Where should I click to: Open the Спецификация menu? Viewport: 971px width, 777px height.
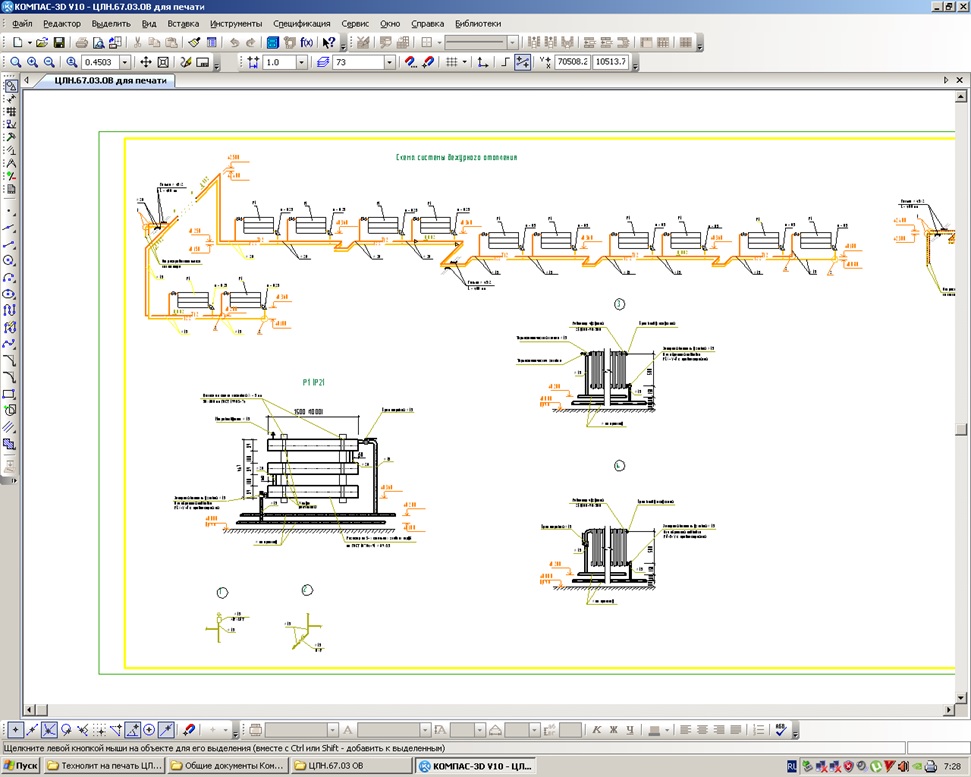302,24
